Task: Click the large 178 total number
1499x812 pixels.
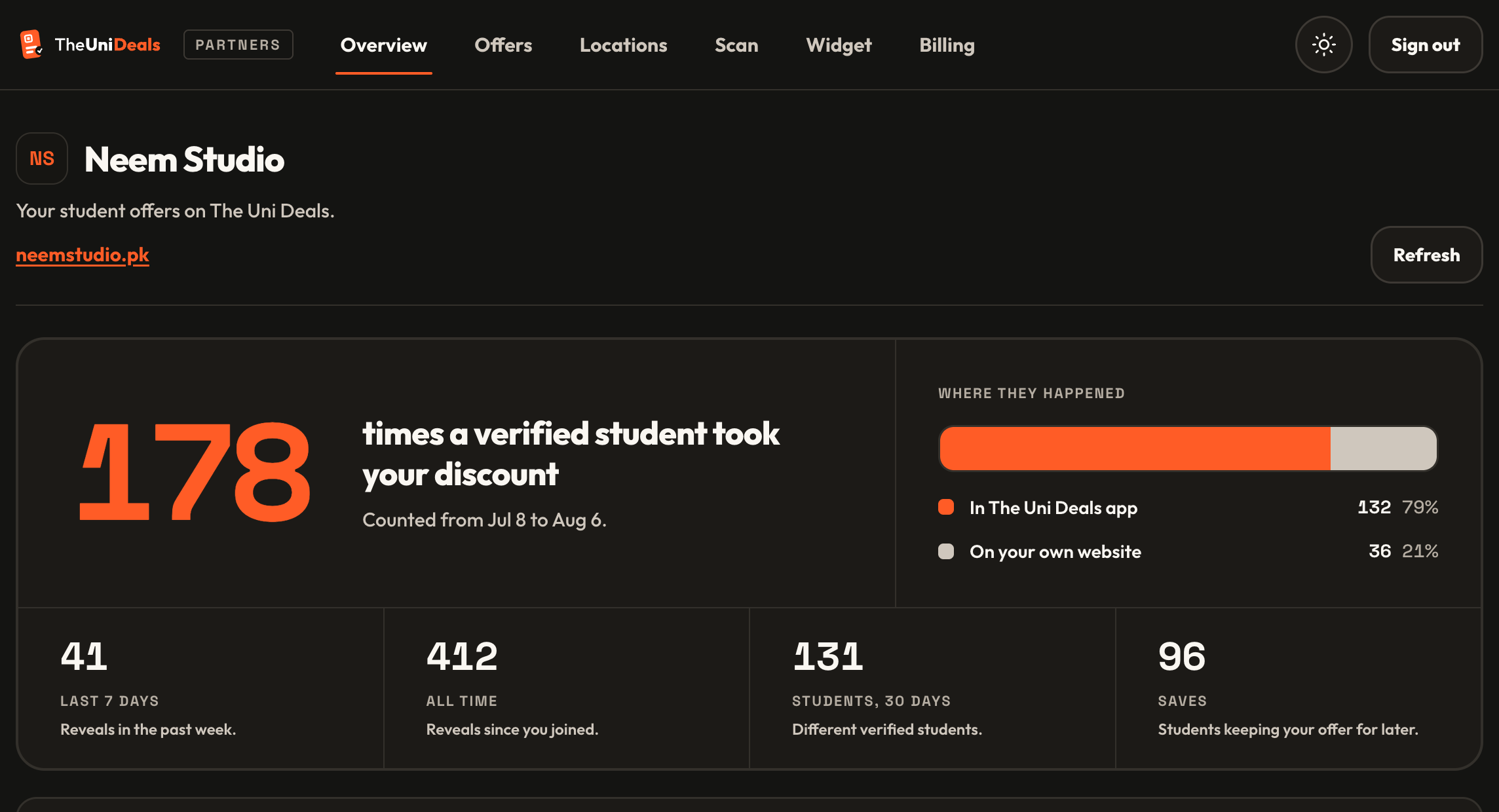Action: (x=195, y=471)
